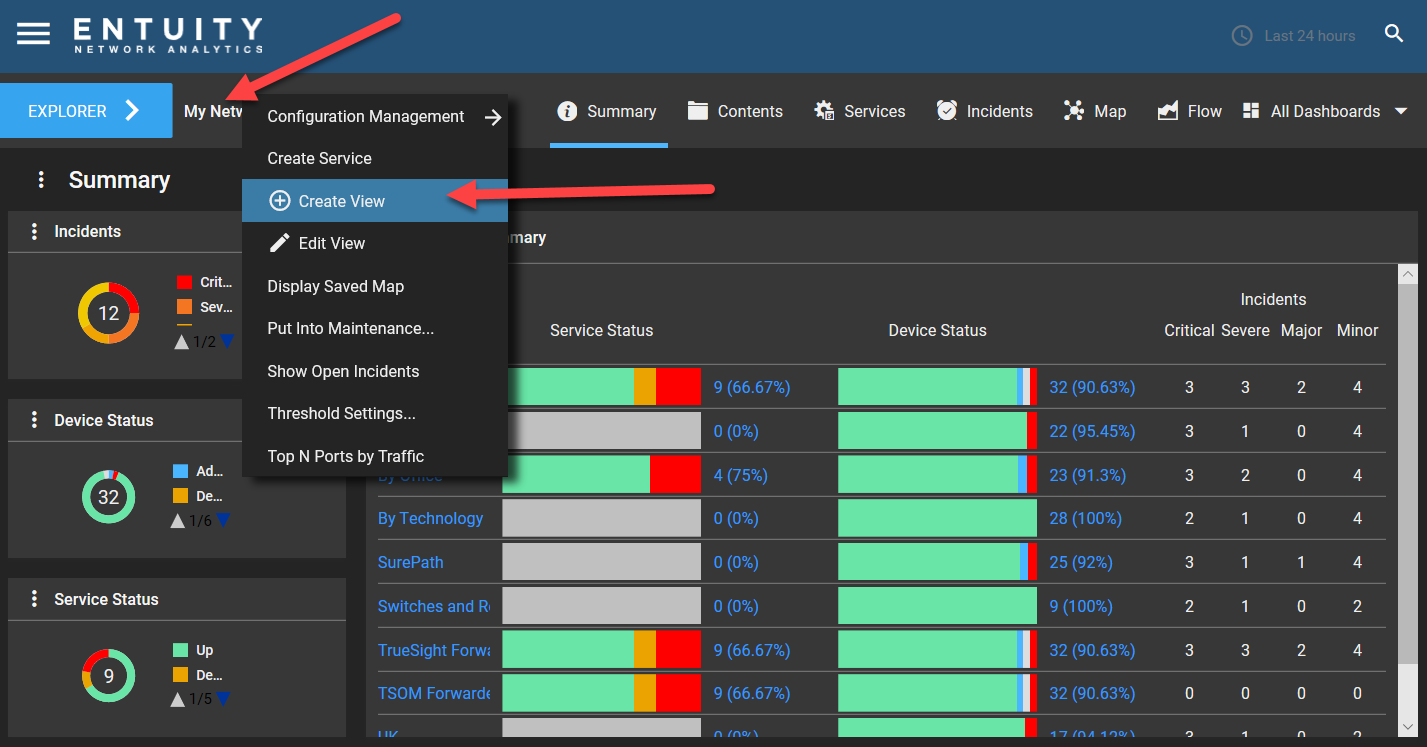Open the Flow tab

[1189, 111]
